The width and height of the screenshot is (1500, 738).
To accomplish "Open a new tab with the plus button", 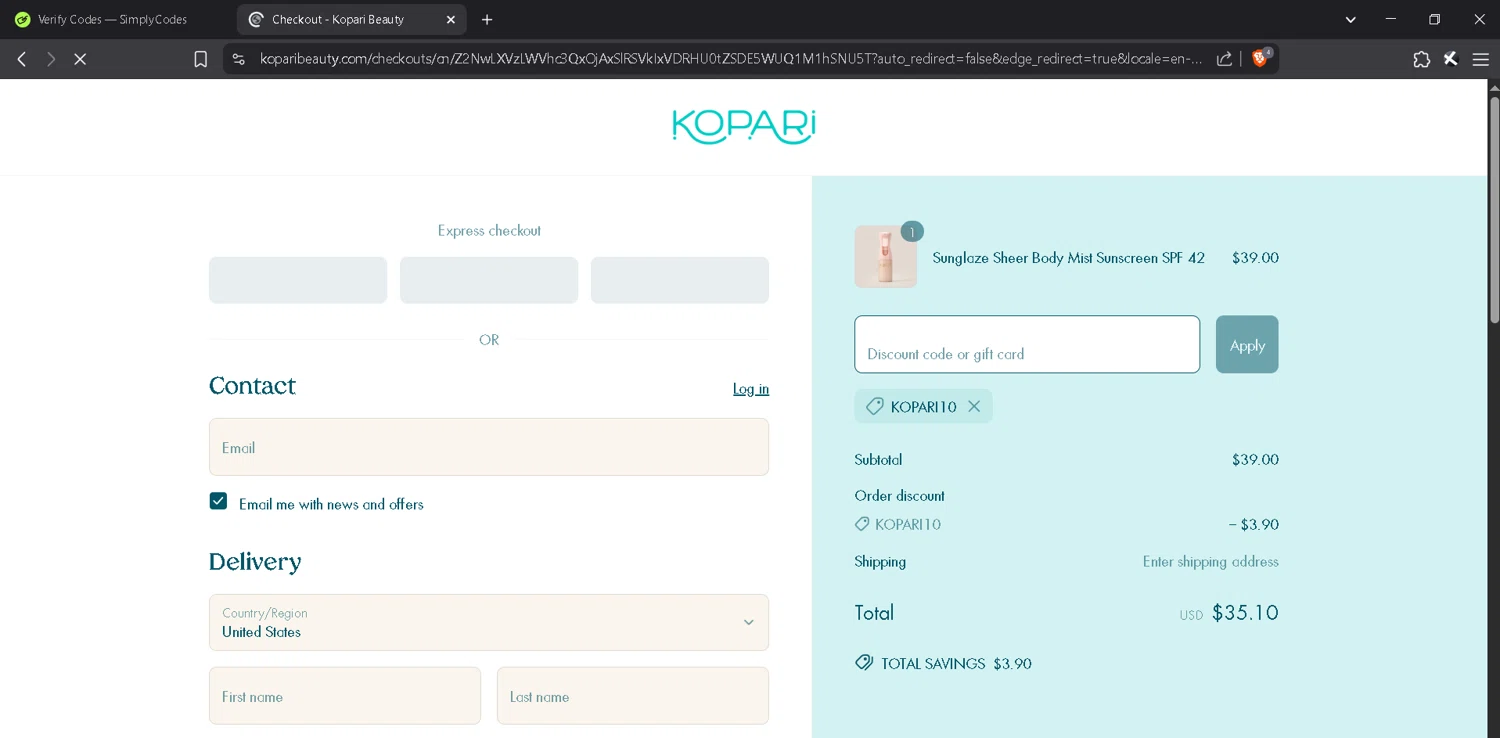I will (x=487, y=19).
